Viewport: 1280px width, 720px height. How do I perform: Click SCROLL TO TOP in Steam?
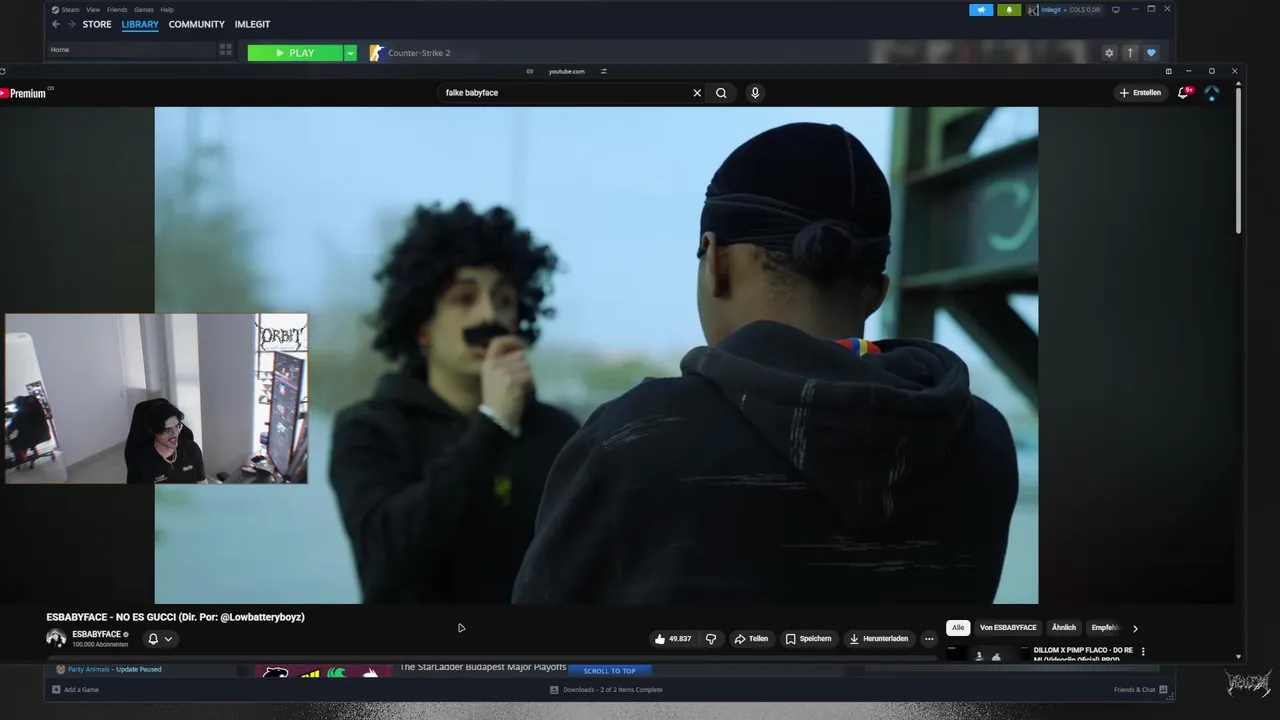pyautogui.click(x=610, y=671)
